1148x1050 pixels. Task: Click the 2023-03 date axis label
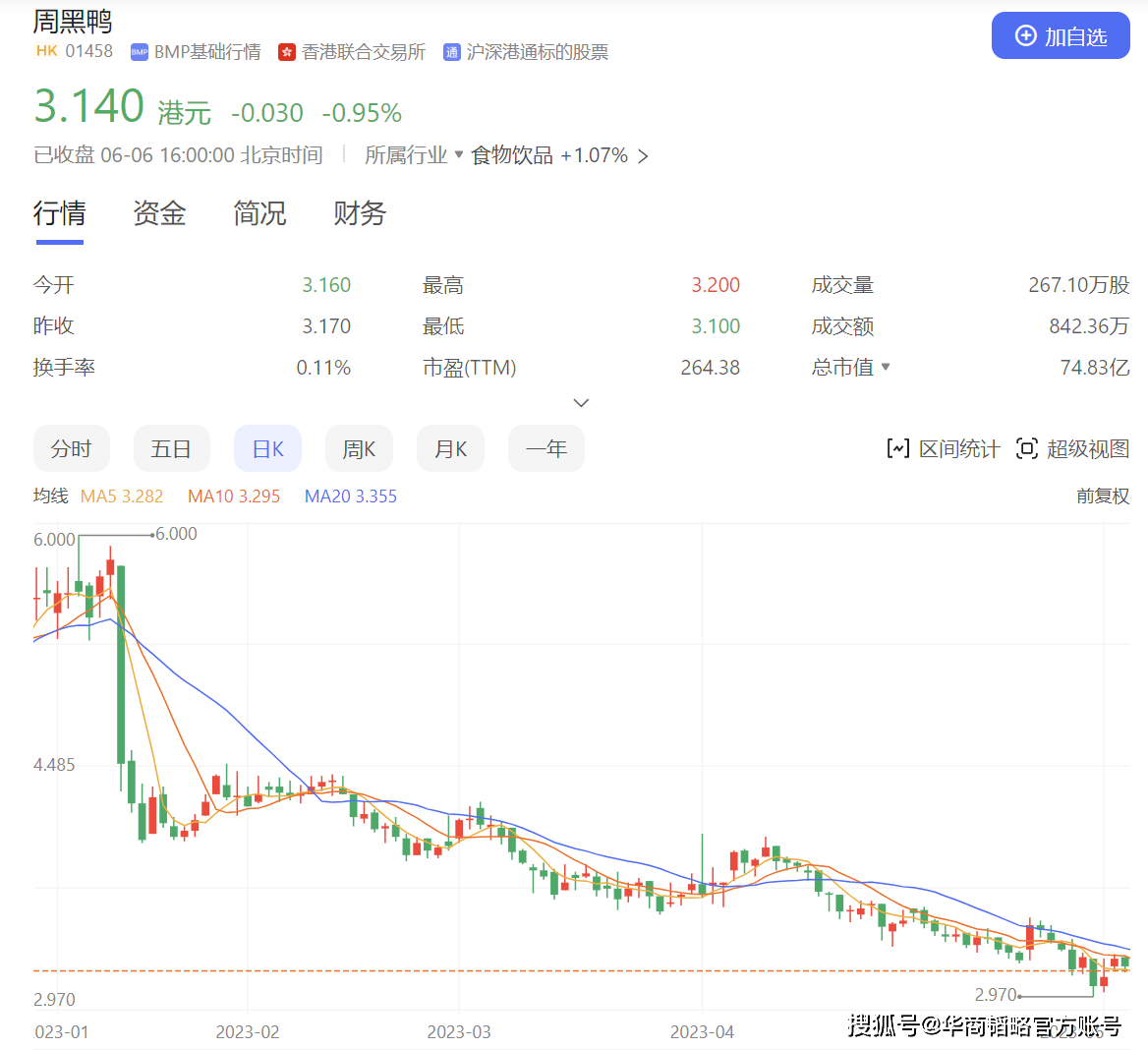coord(459,1031)
